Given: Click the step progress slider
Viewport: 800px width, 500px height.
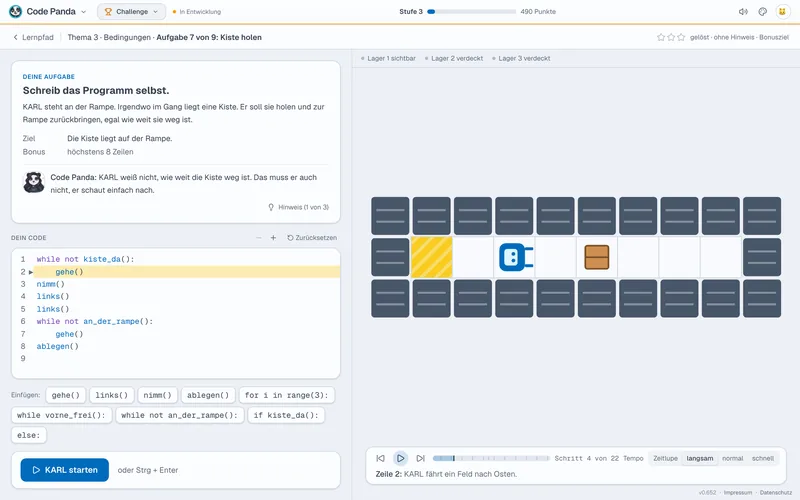Looking at the screenshot, I should [x=491, y=458].
